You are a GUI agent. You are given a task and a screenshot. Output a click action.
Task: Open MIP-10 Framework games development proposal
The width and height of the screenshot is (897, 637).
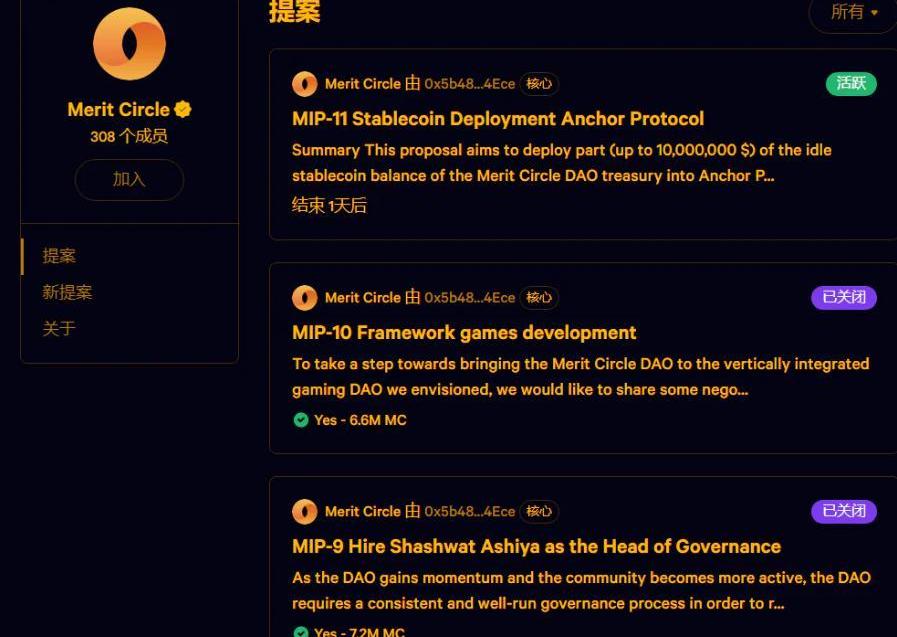464,333
